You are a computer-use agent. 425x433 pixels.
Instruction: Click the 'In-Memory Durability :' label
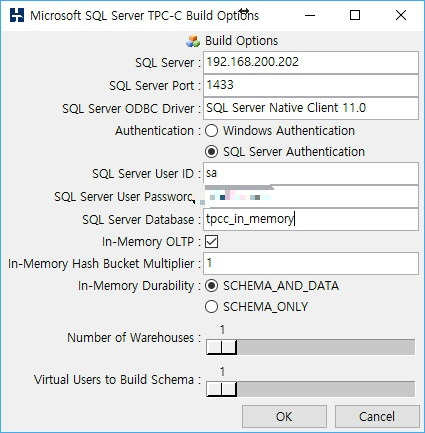coord(139,286)
